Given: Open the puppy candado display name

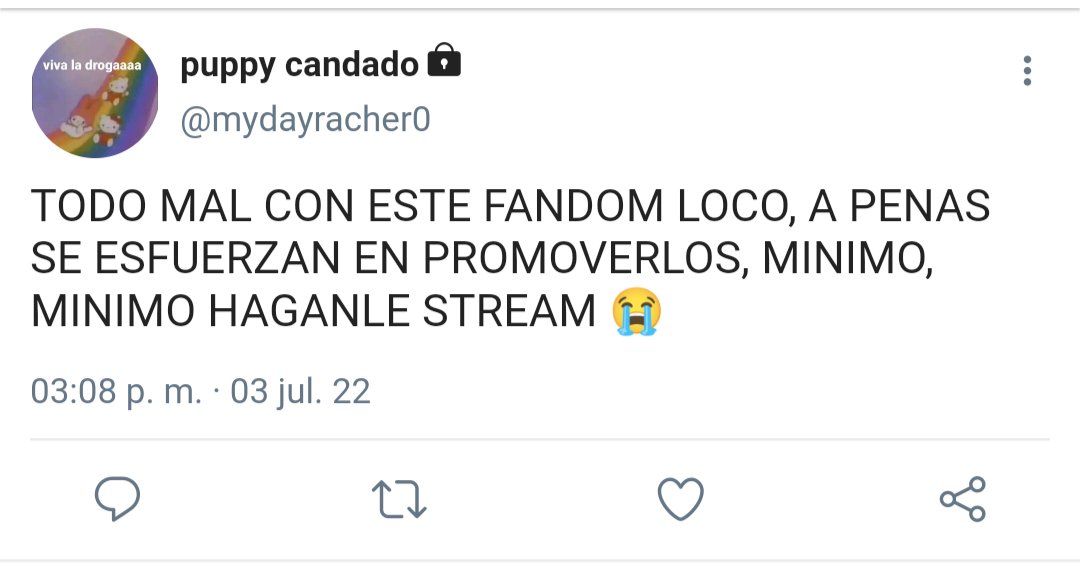Looking at the screenshot, I should [299, 65].
